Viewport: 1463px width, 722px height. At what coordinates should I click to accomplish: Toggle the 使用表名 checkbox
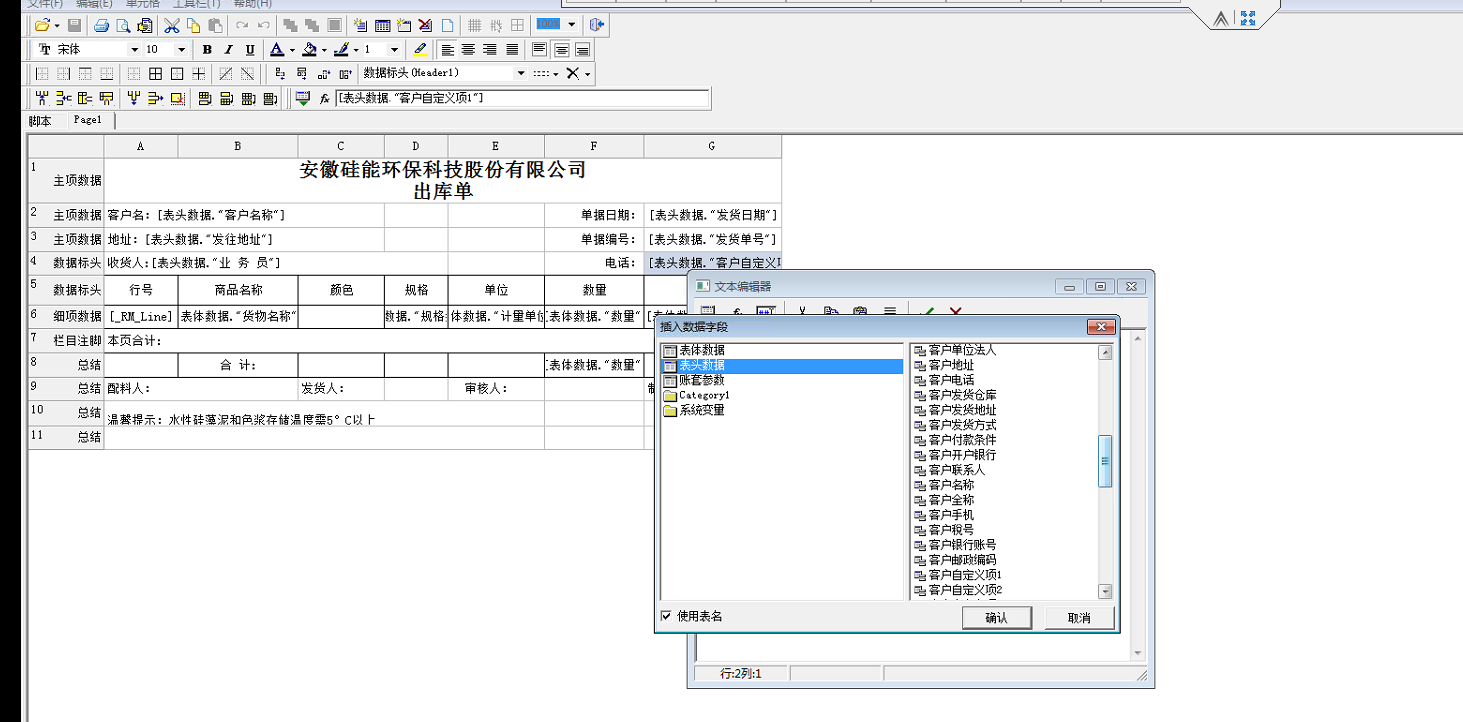(666, 616)
